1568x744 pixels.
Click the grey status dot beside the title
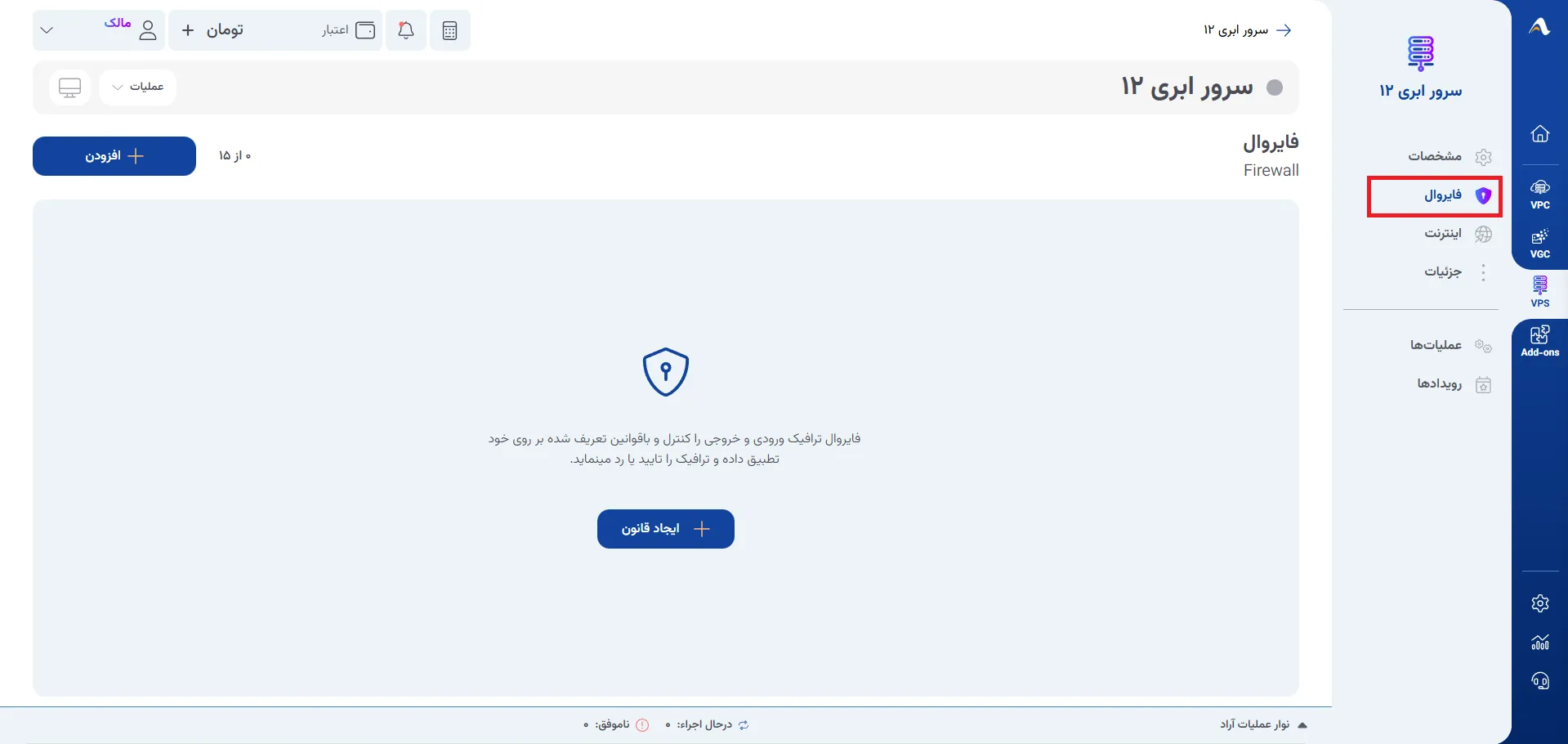[1275, 87]
